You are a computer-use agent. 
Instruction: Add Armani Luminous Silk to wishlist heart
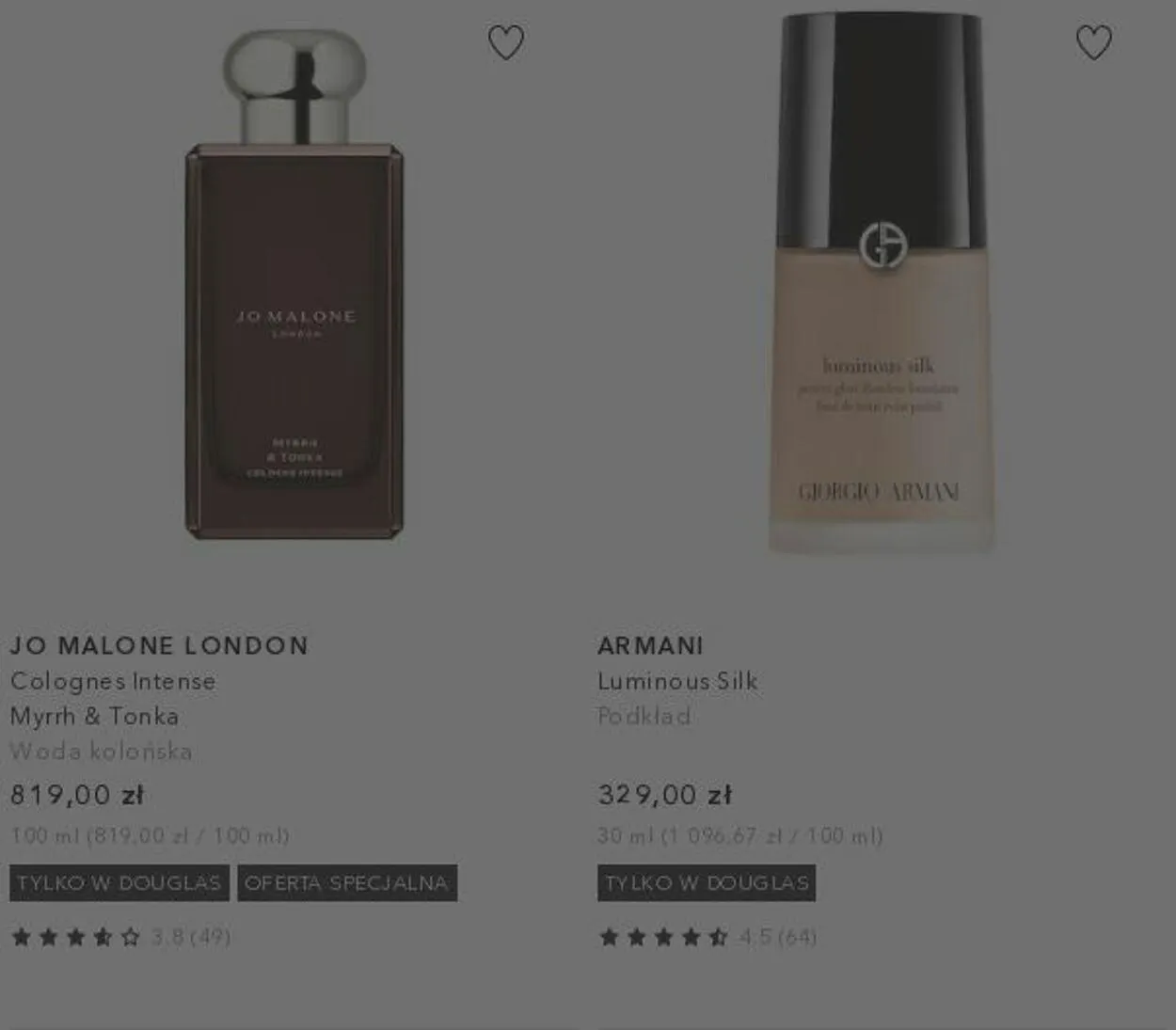1093,42
